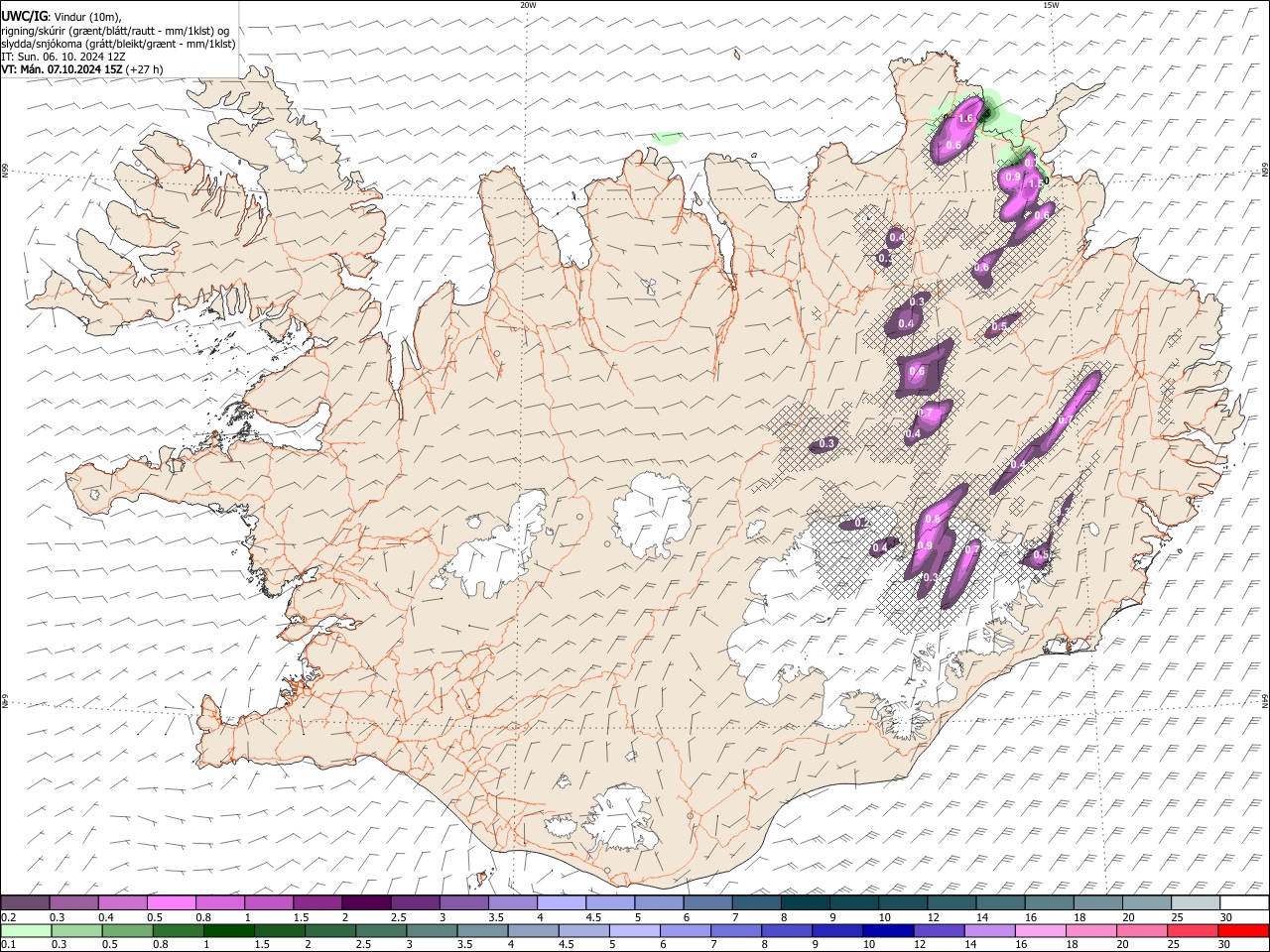Click the white Hofsjökull glacier in central Iceland

[x=653, y=514]
